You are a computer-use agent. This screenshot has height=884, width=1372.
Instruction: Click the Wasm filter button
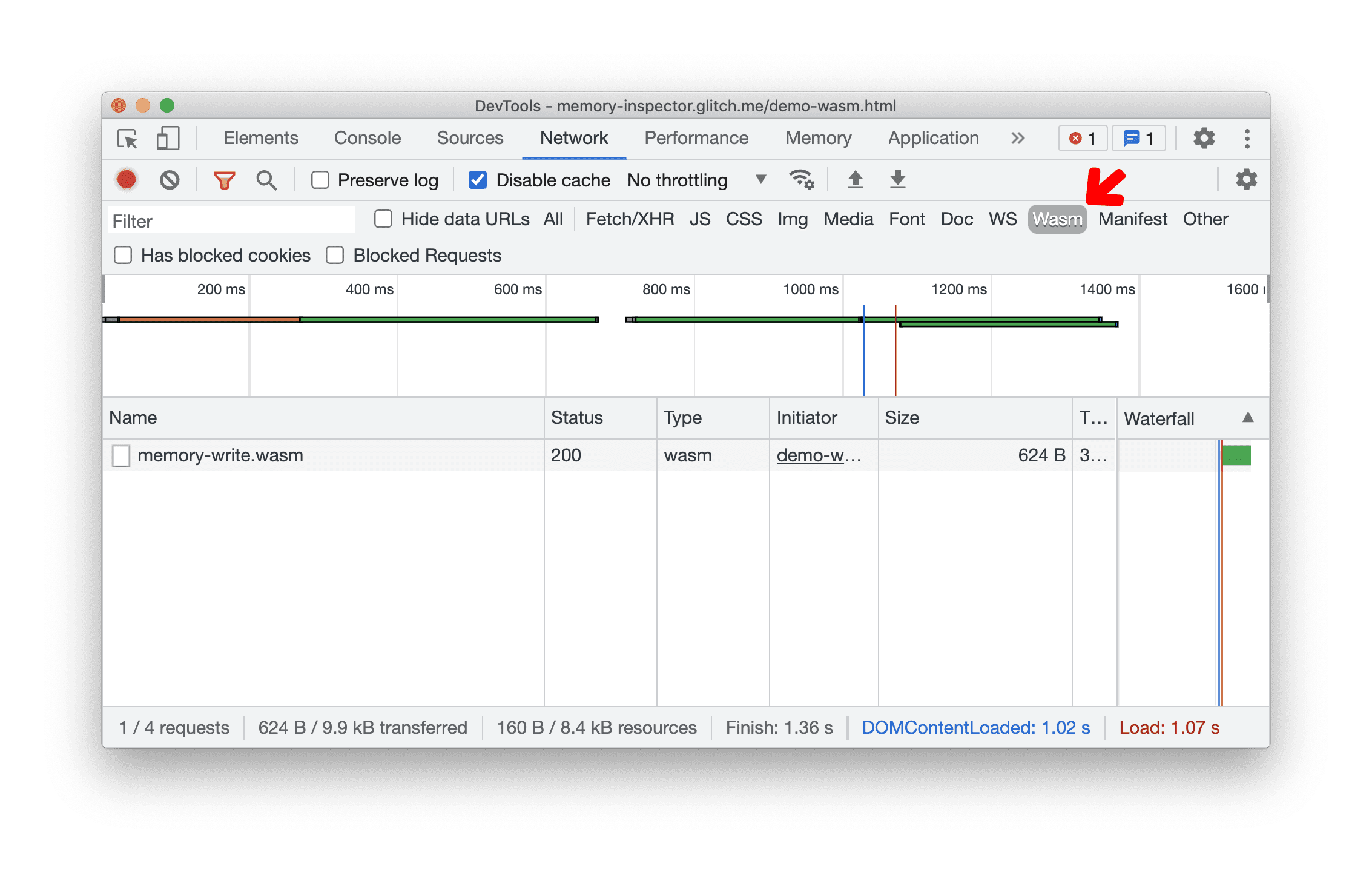pyautogui.click(x=1056, y=219)
